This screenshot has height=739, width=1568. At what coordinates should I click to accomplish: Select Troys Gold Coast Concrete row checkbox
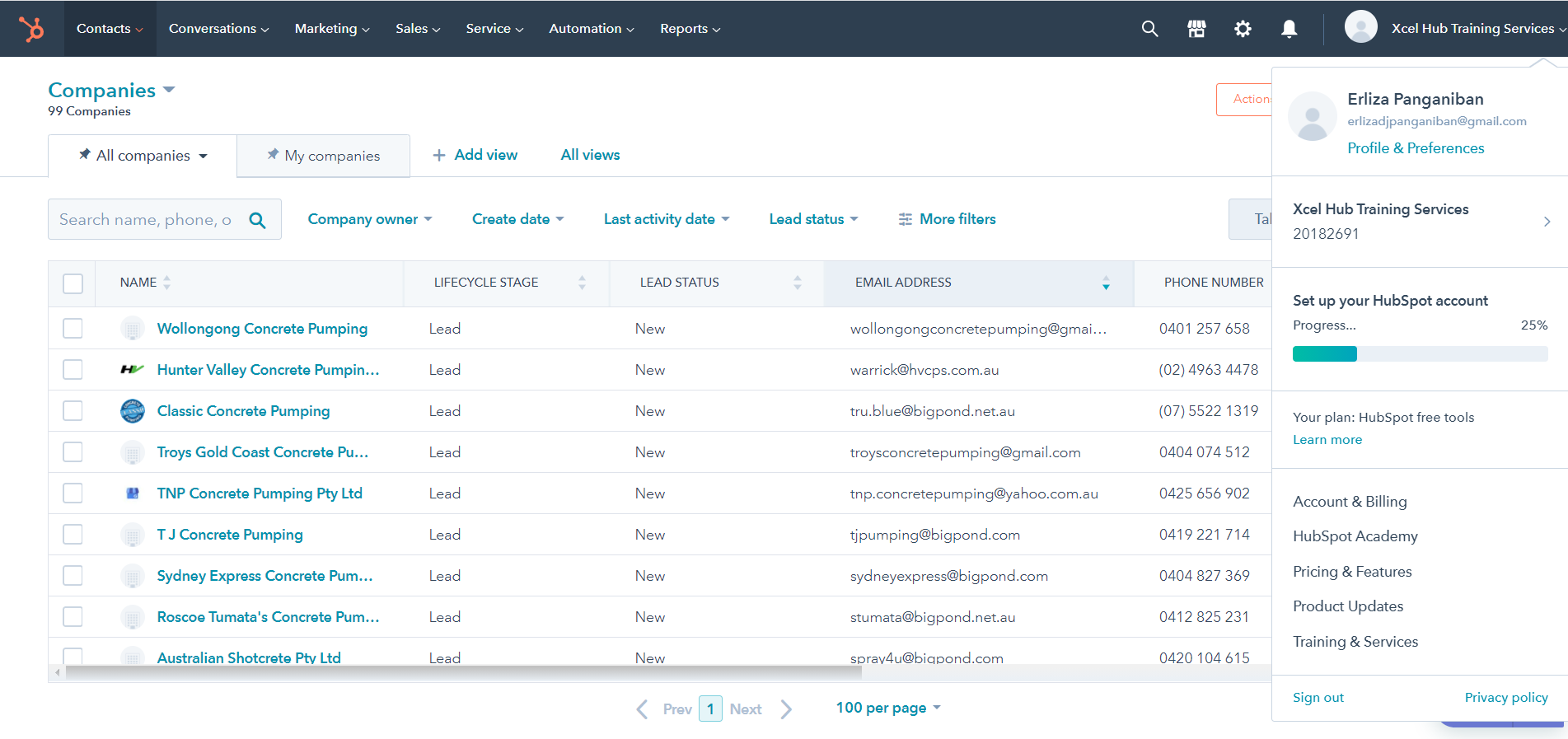(x=73, y=451)
